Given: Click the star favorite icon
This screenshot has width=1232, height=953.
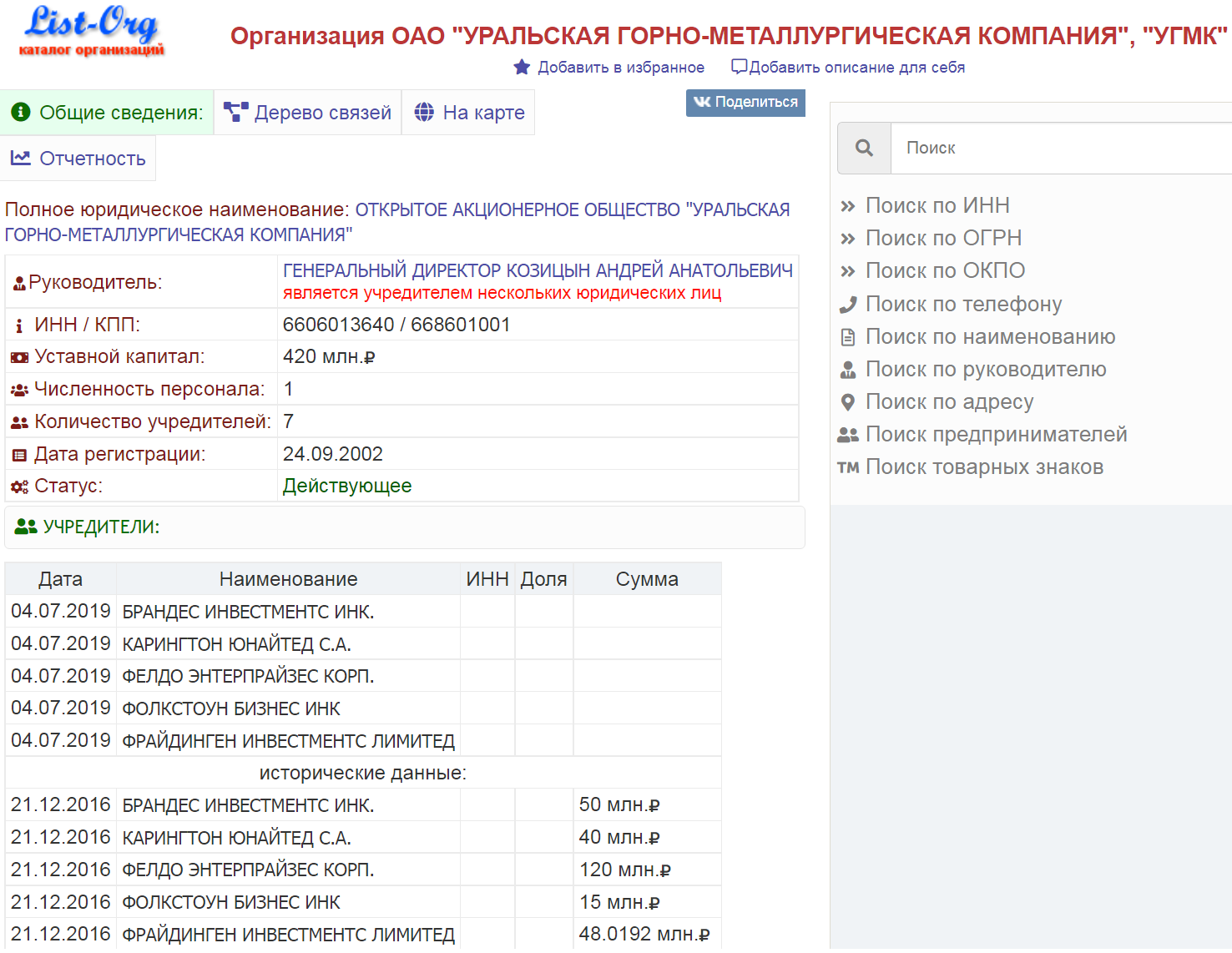Looking at the screenshot, I should 522,67.
